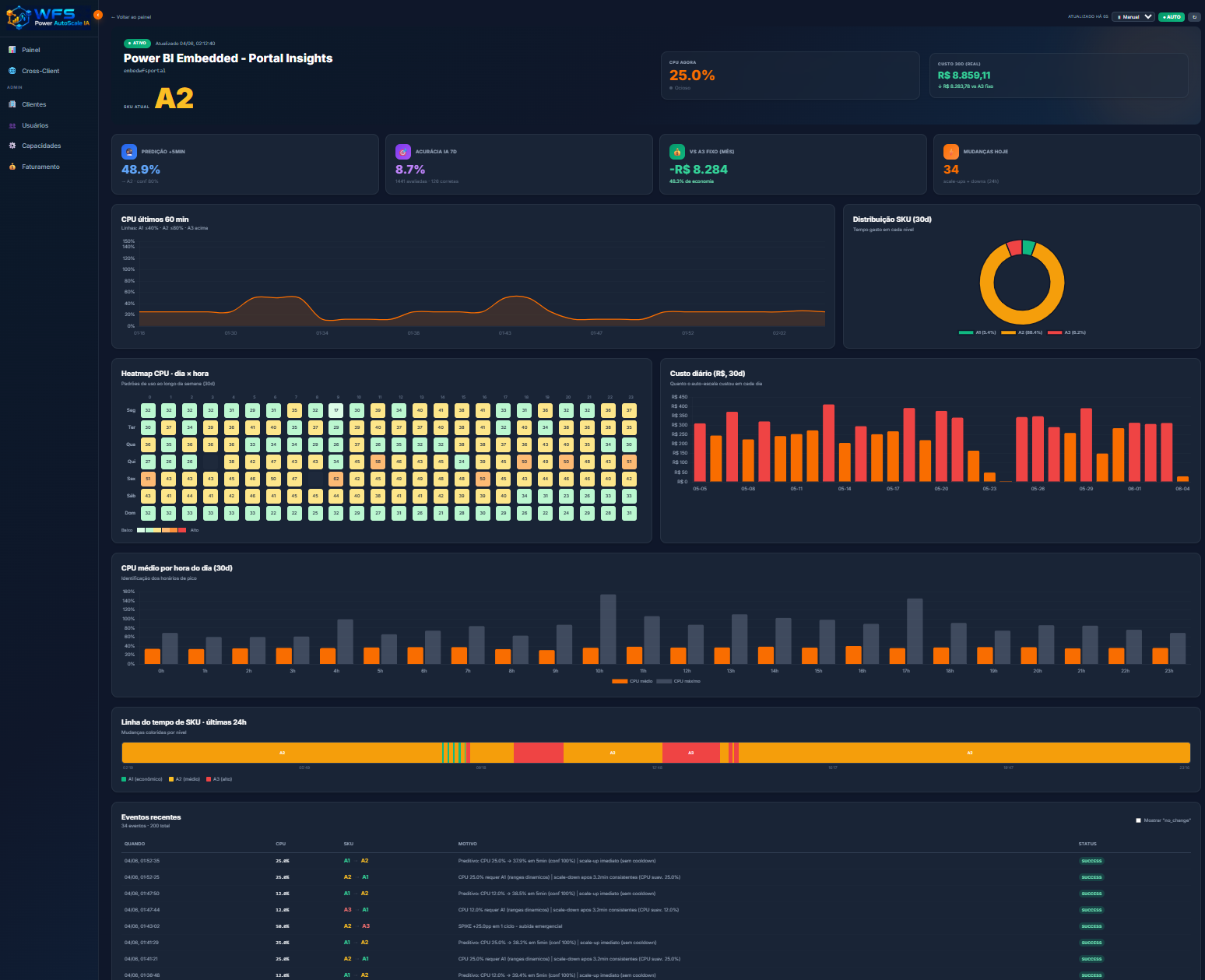This screenshot has height=980, width=1205.
Task: Click the embedwfsportal capacity identifier
Action: tap(145, 71)
